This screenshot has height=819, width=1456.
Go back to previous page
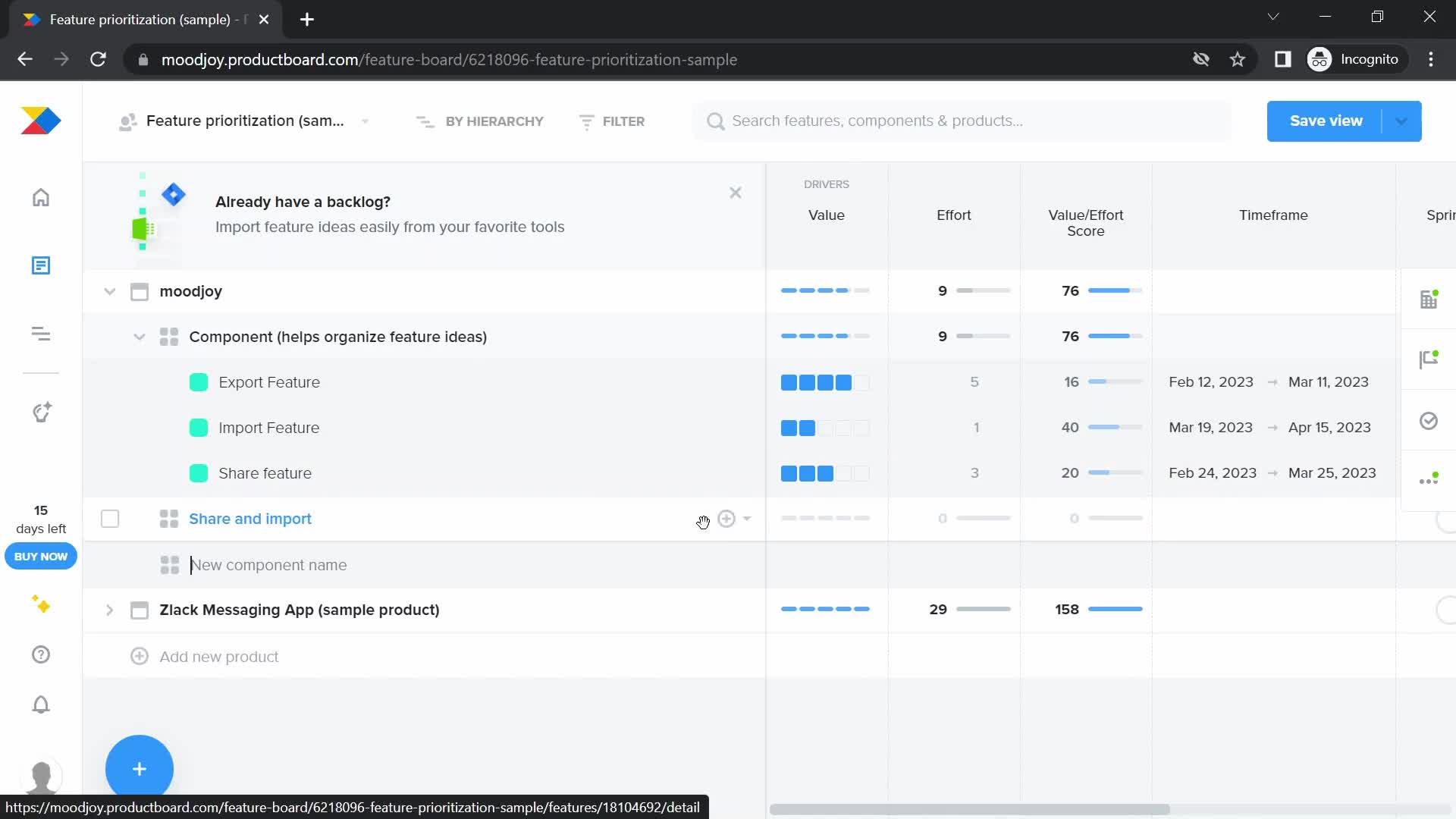[x=25, y=59]
